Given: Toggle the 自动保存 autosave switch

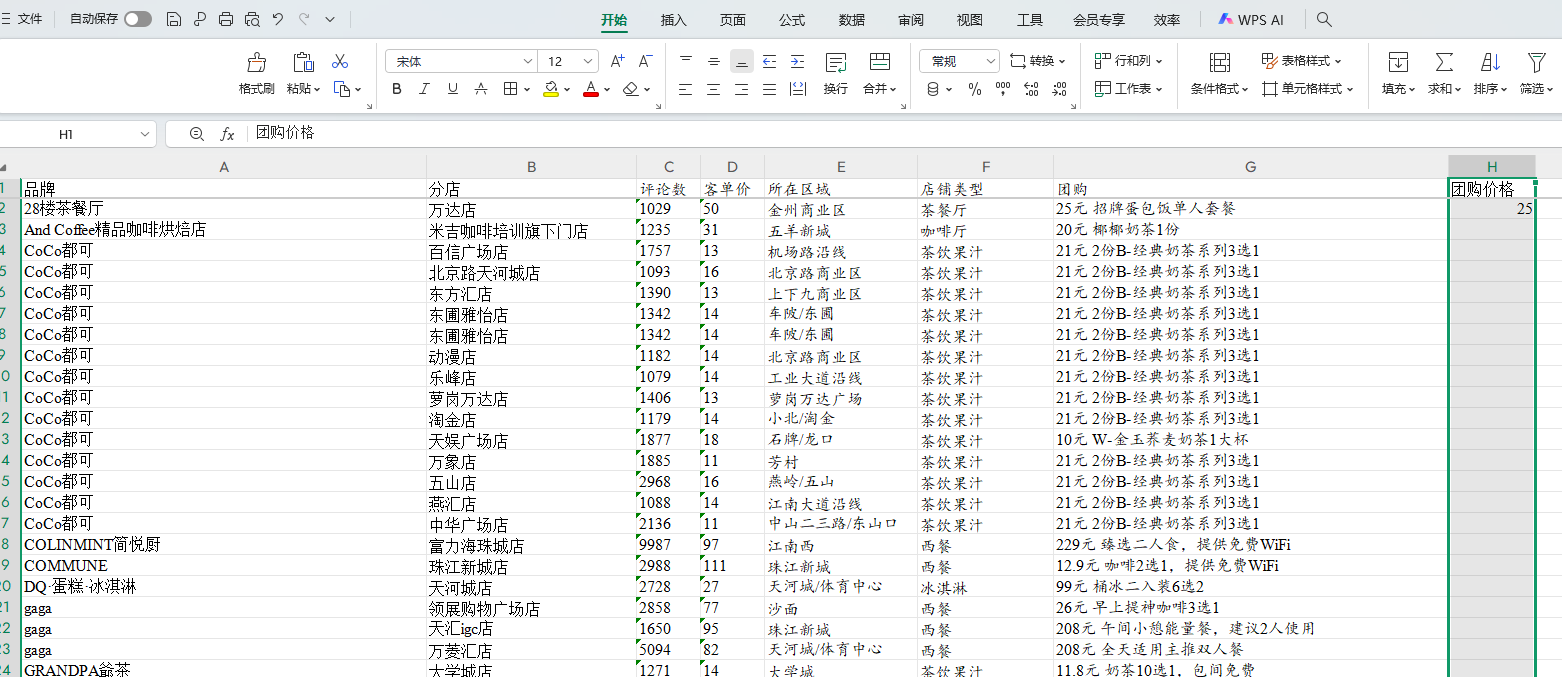Looking at the screenshot, I should coord(138,19).
